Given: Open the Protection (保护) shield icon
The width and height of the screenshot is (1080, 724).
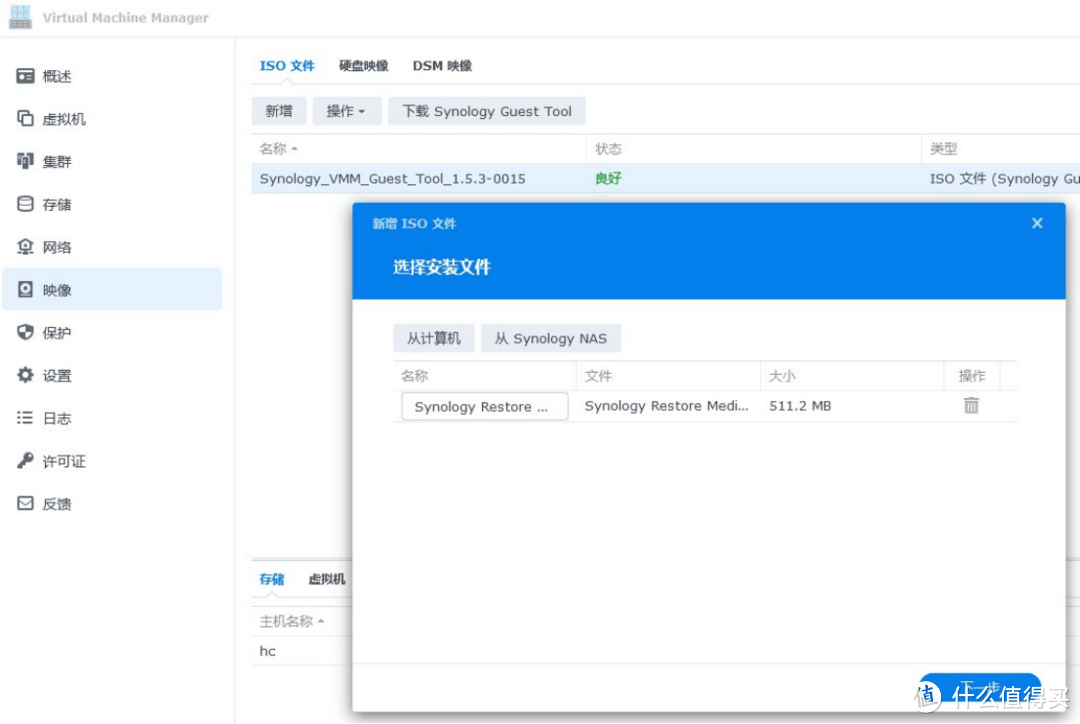Looking at the screenshot, I should coord(26,332).
